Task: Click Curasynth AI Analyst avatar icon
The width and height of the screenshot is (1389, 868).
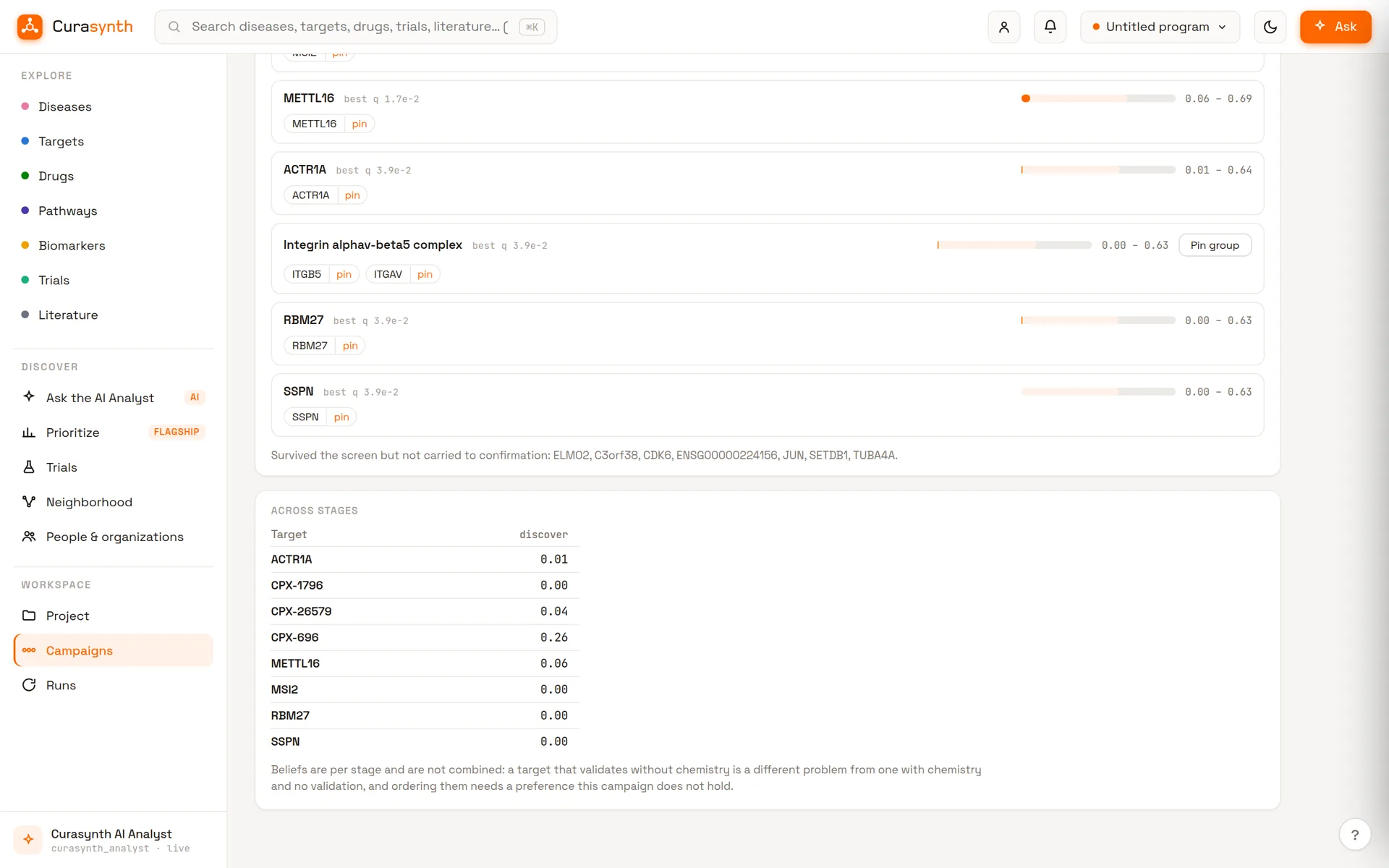Action: point(28,839)
